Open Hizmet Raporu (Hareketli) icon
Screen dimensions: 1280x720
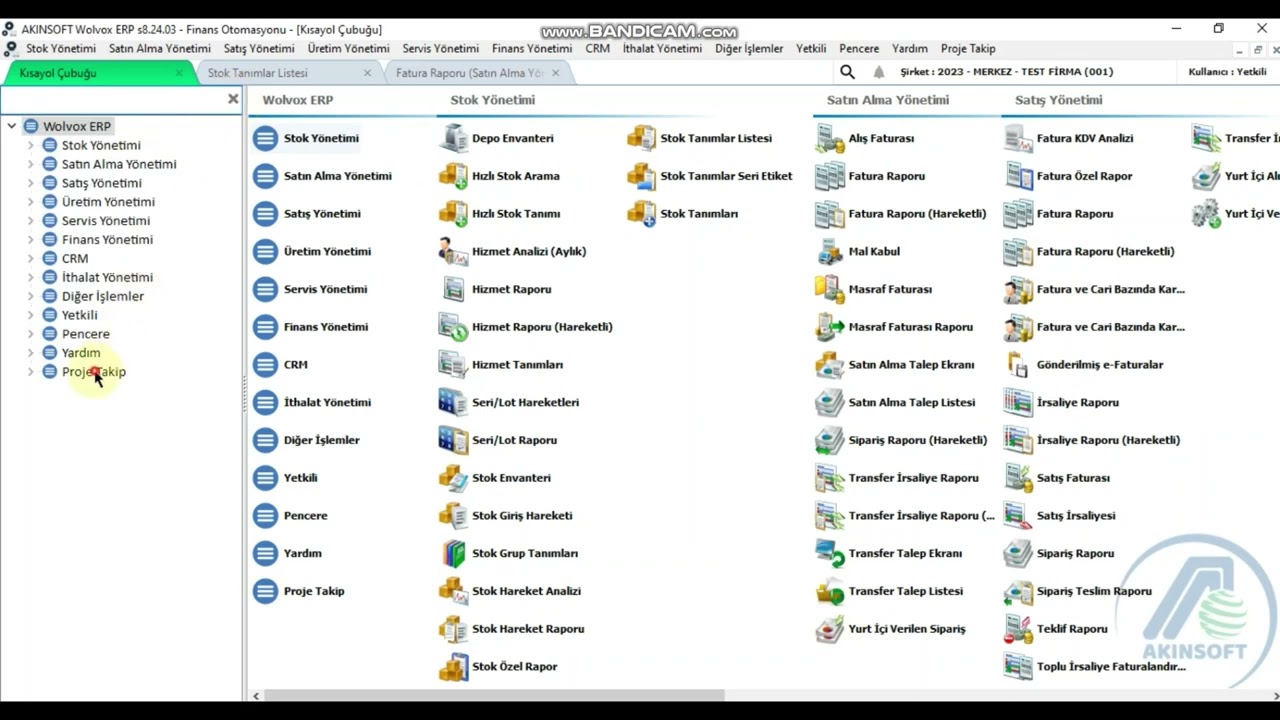pyautogui.click(x=454, y=327)
